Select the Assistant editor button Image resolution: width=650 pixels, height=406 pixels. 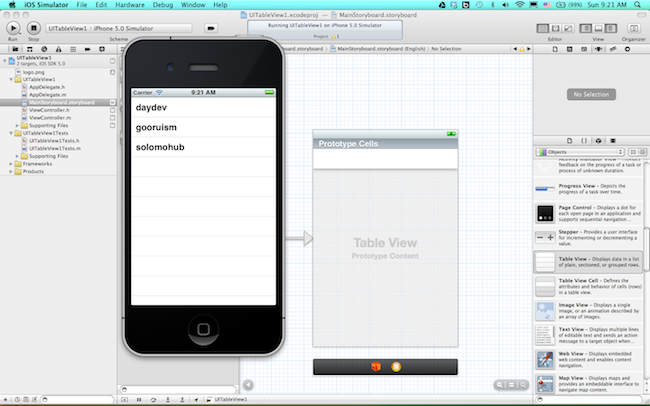pyautogui.click(x=555, y=28)
